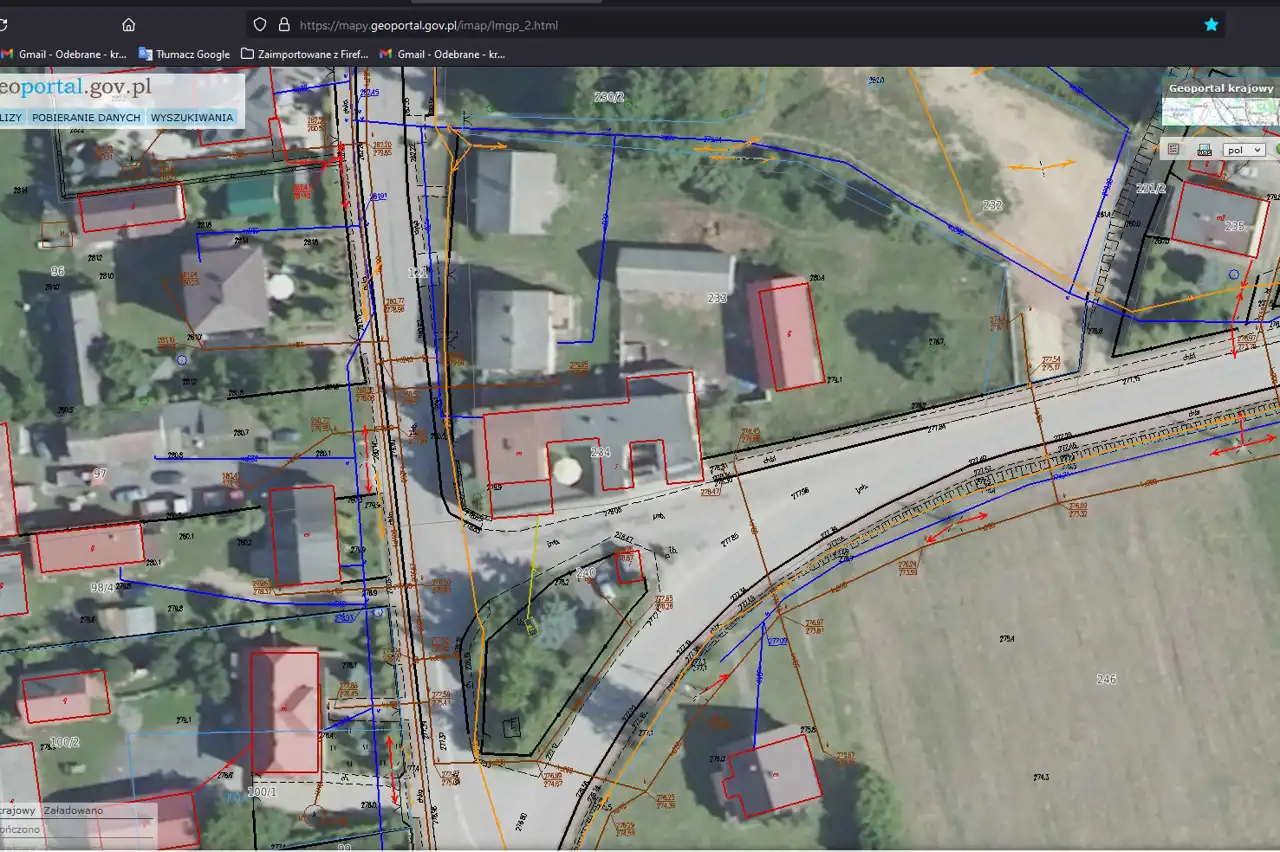
Task: Click the tracking protection shield icon
Action: pyautogui.click(x=260, y=25)
